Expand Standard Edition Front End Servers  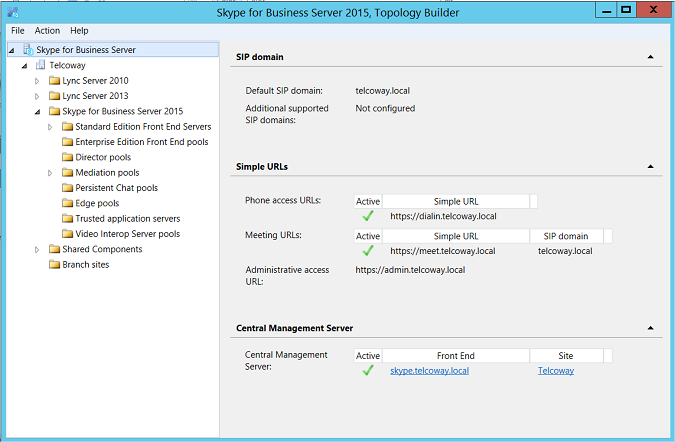(x=51, y=127)
